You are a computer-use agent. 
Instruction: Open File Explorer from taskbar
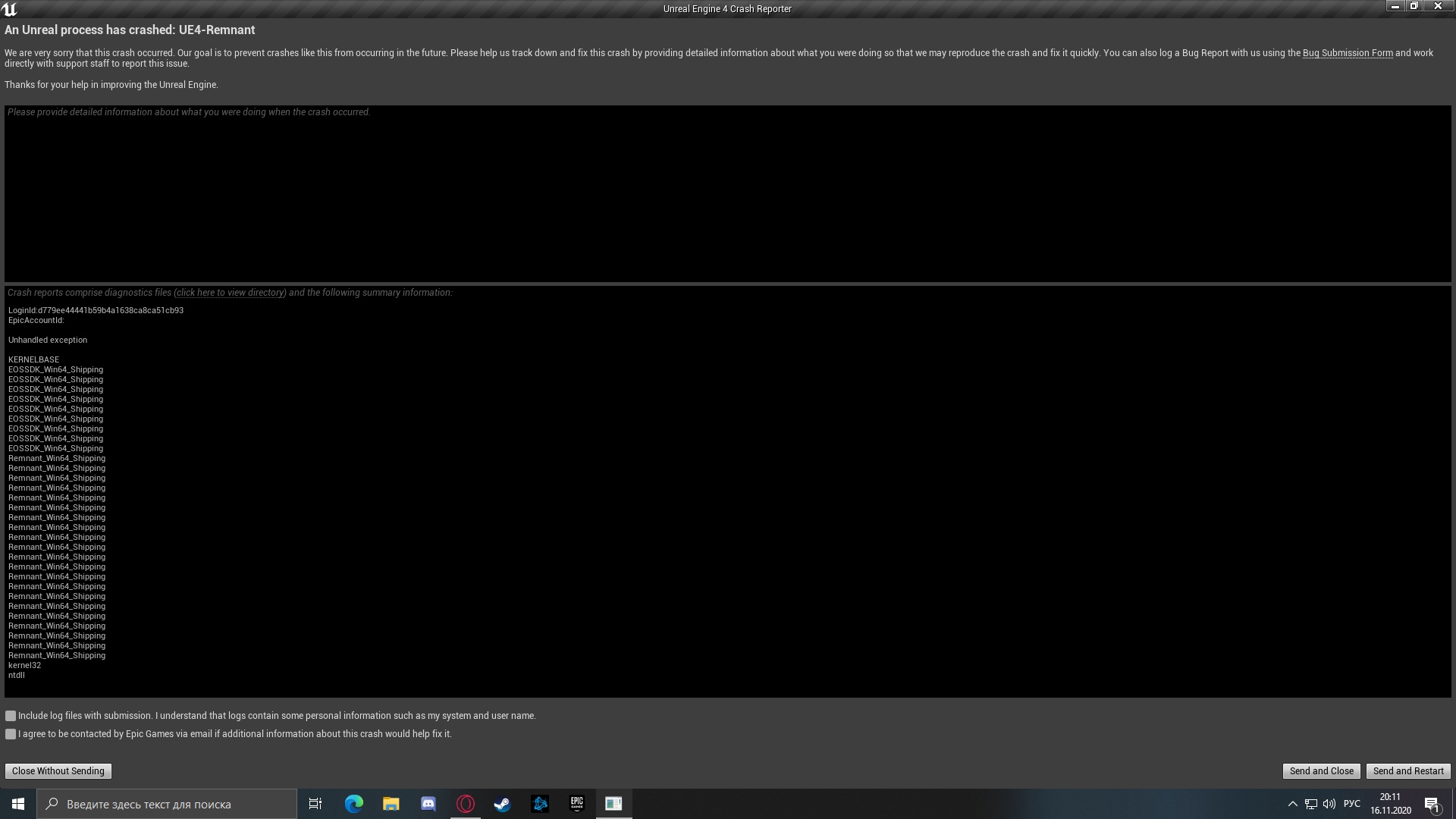[x=391, y=804]
